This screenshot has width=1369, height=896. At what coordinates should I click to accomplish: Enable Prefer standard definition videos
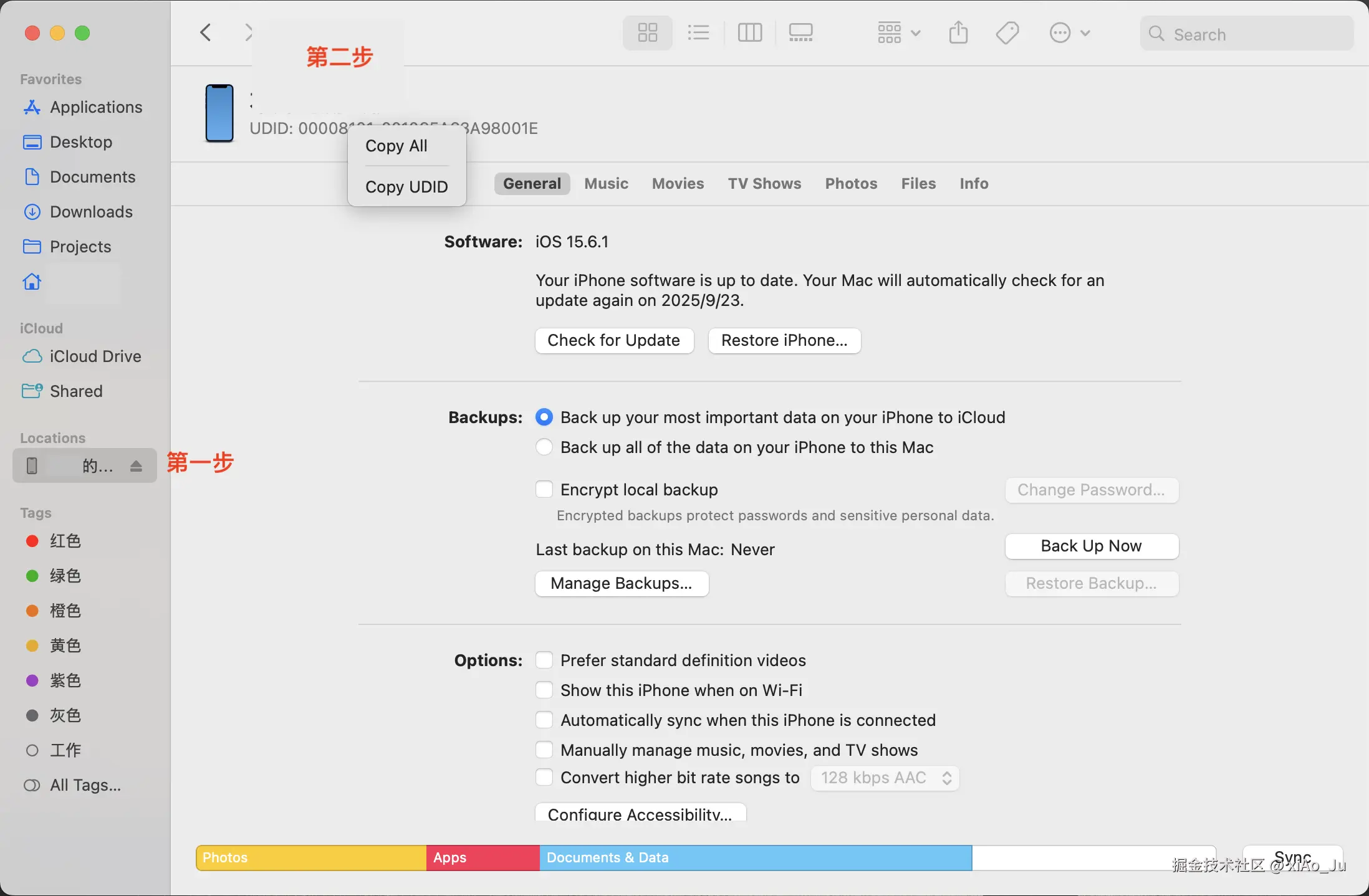544,660
